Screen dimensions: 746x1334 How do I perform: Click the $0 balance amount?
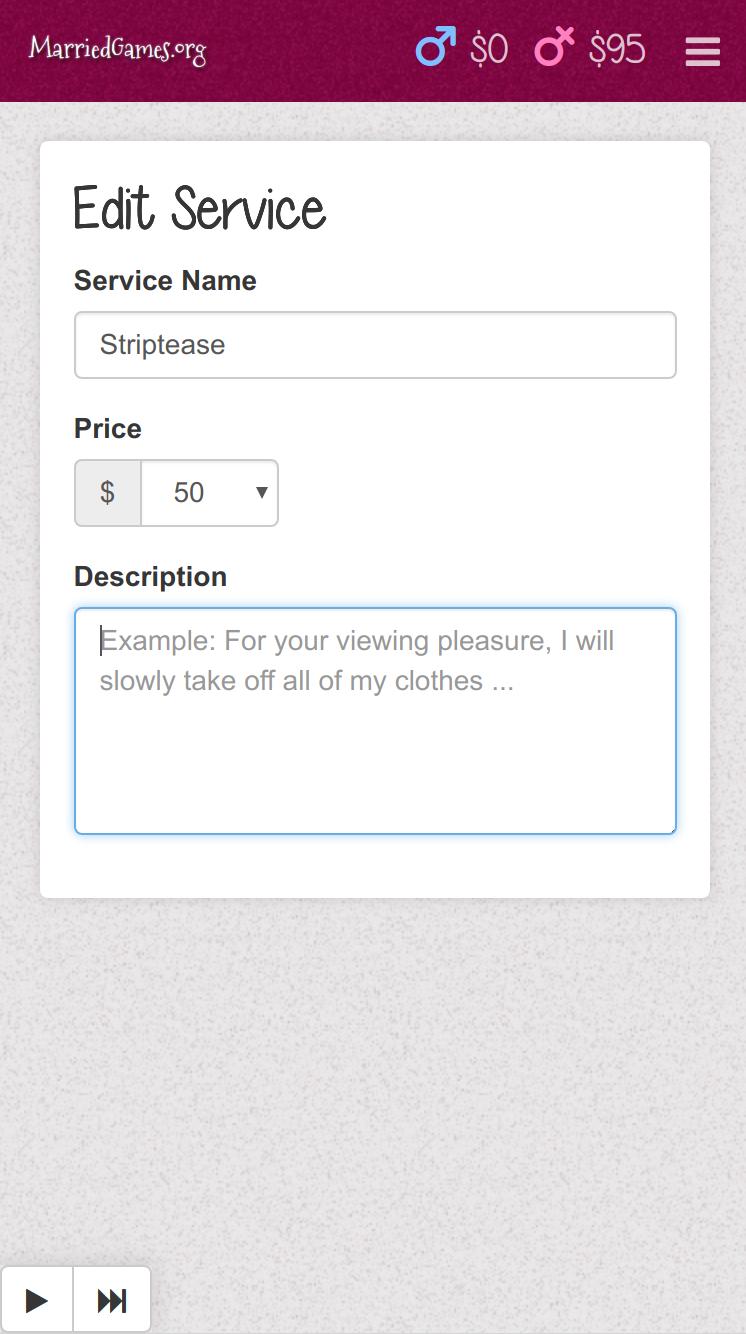(489, 49)
